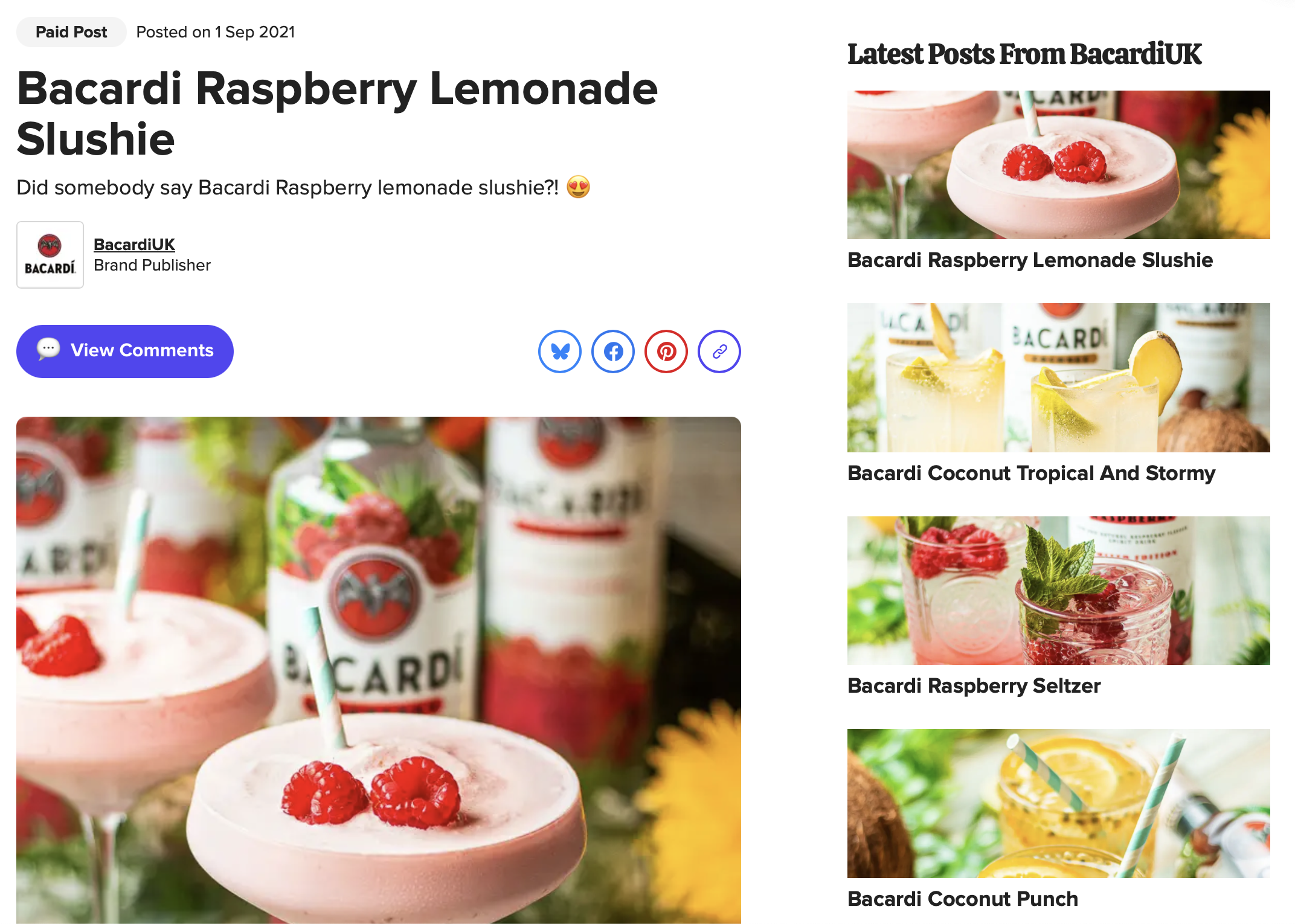The height and width of the screenshot is (924, 1295).
Task: Click the Latest Posts From BacardiUK heading
Action: coord(1024,54)
